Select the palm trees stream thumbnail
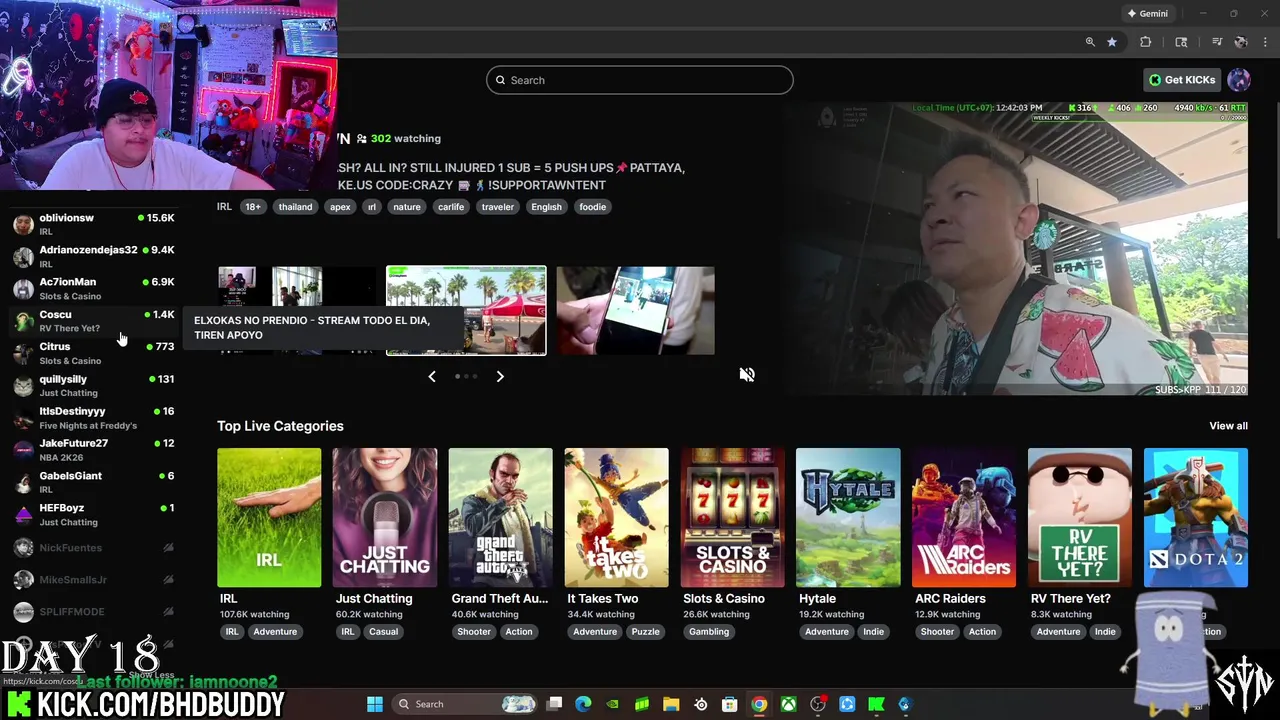This screenshot has width=1280, height=720. point(466,311)
